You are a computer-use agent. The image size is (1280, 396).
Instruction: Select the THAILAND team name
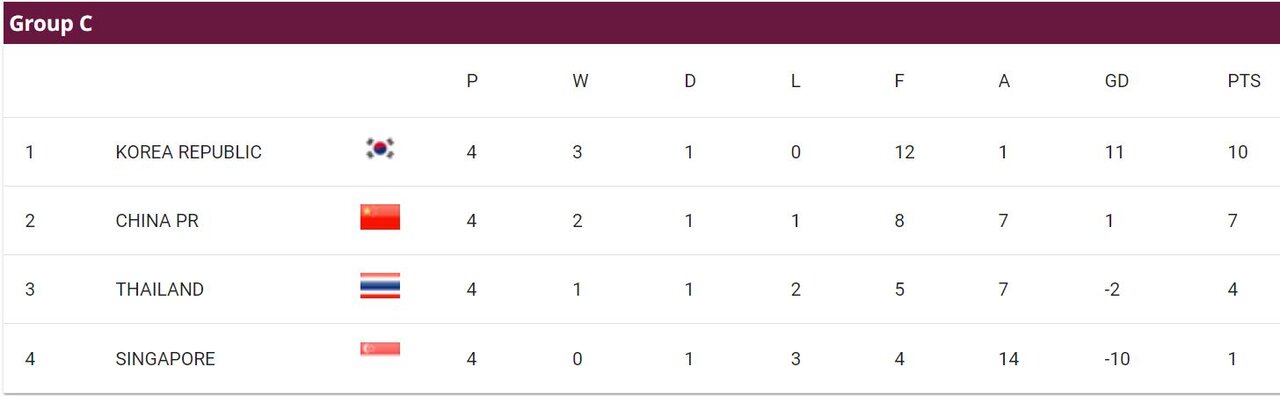click(x=160, y=289)
